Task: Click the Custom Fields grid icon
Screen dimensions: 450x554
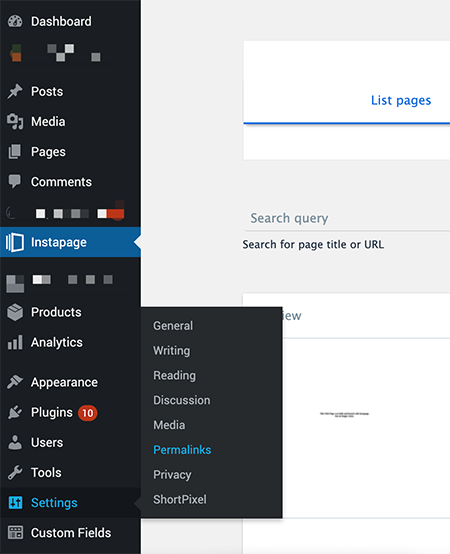Action: 15,532
